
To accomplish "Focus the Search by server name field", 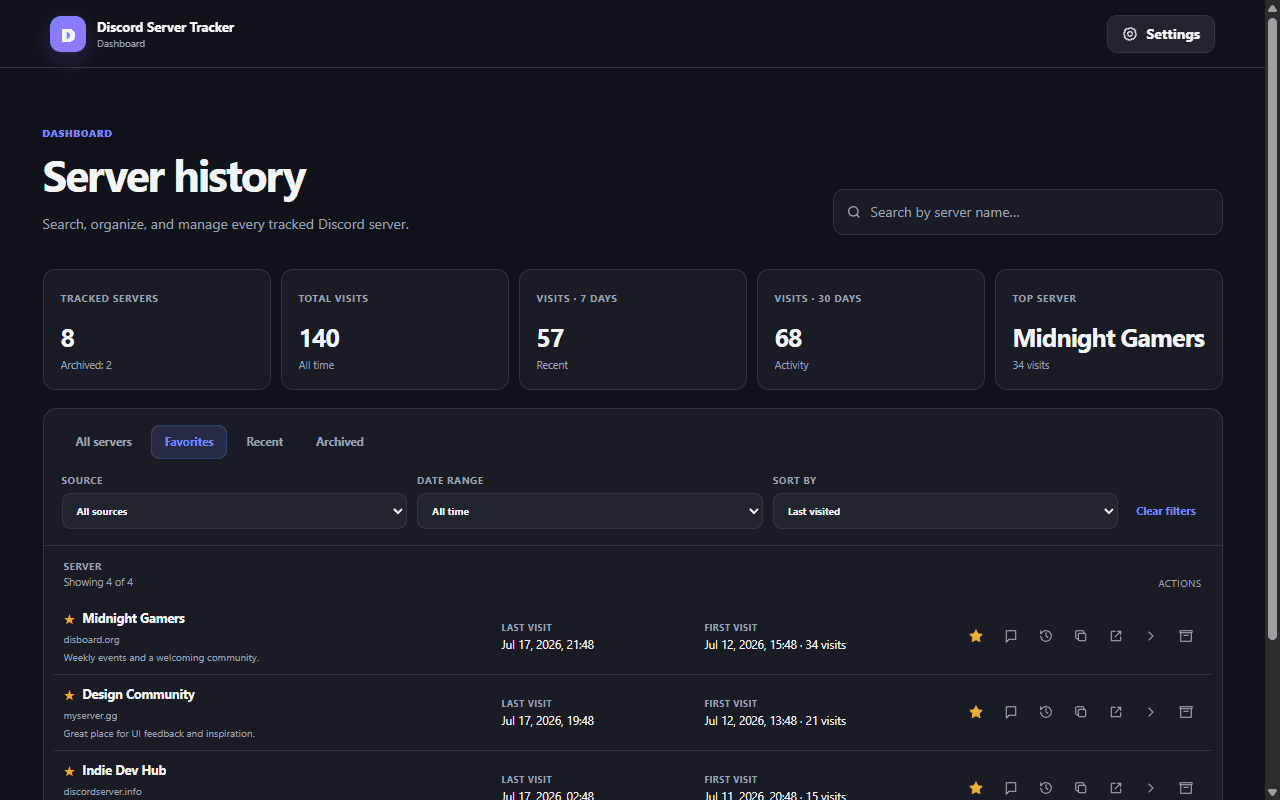I will [x=1028, y=212].
